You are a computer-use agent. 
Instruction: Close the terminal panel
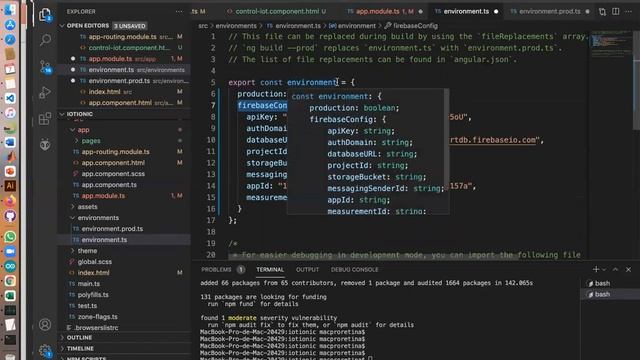[629, 269]
